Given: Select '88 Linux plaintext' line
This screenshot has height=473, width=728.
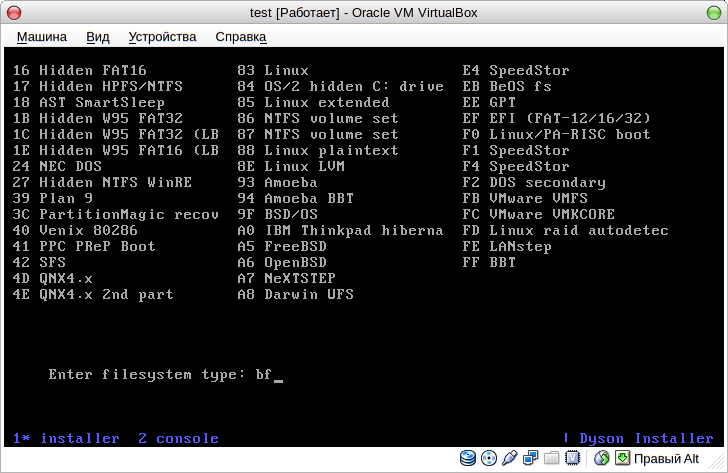Looking at the screenshot, I should (x=318, y=150).
